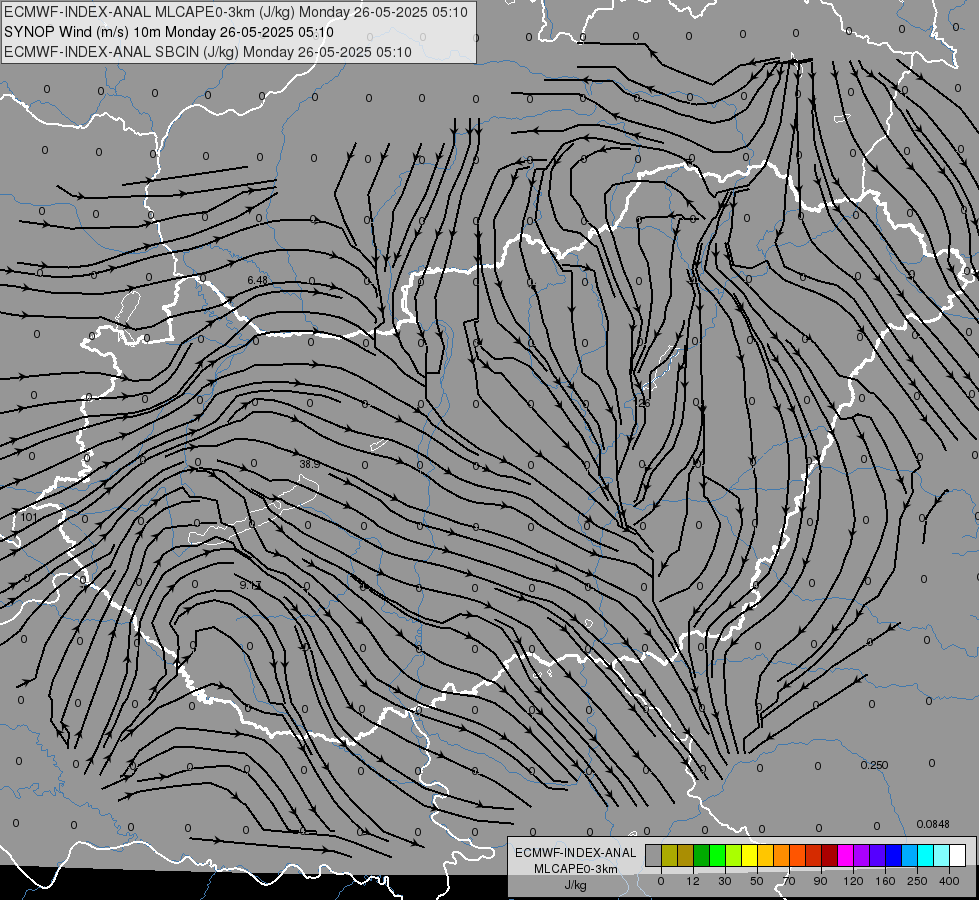Image resolution: width=979 pixels, height=900 pixels.
Task: Click the ECMWF-INDEX-ANAL legend title
Action: (576, 853)
